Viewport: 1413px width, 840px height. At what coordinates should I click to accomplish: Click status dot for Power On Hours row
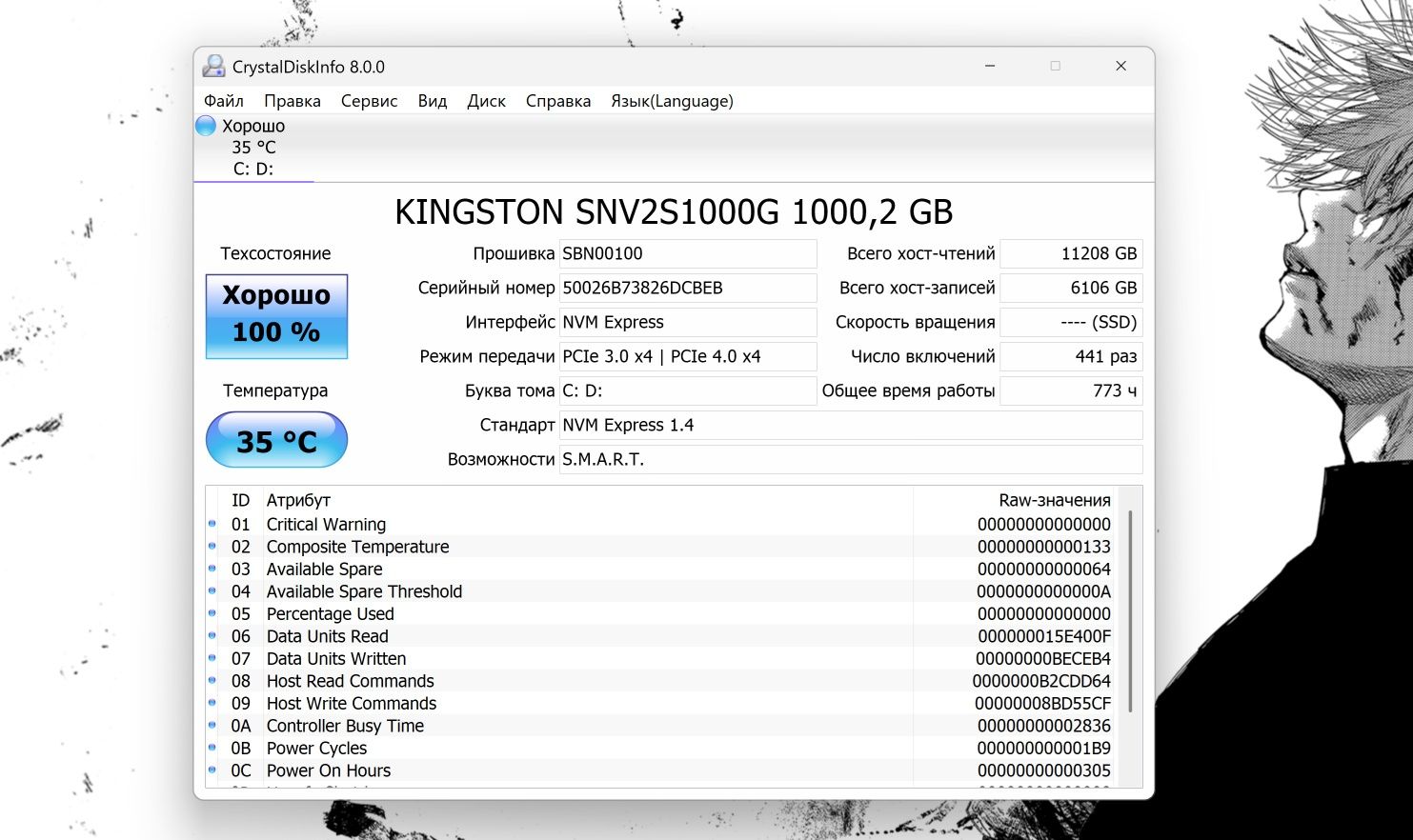212,770
